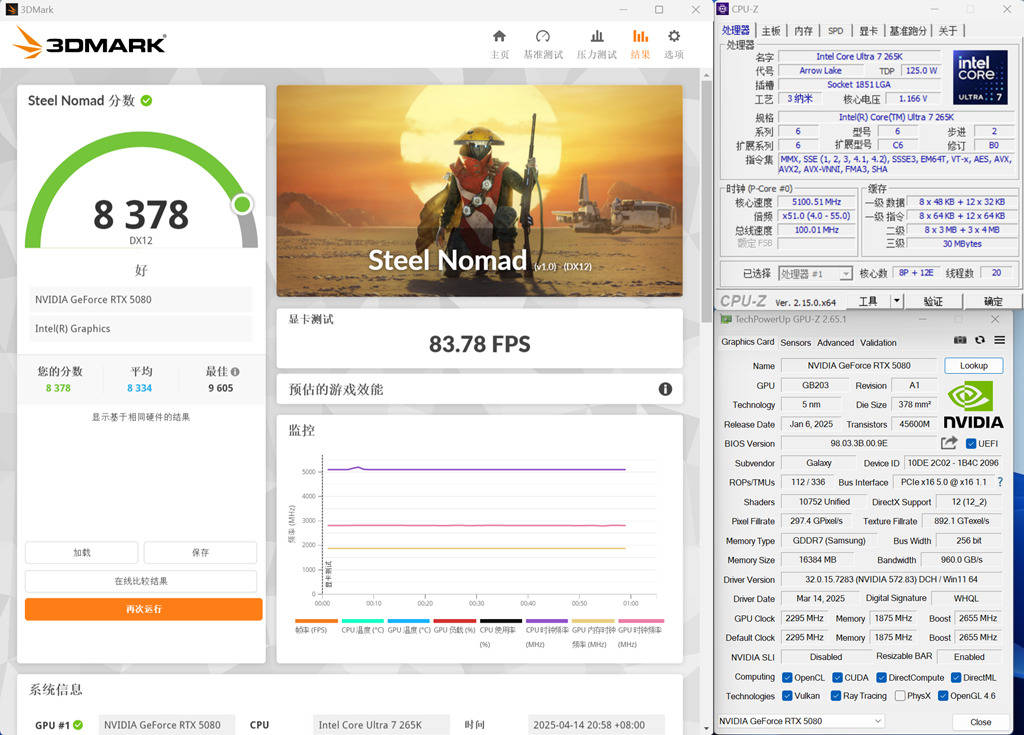The image size is (1024, 735).
Task: Open the options (选项) gear icon
Action: coord(674,36)
